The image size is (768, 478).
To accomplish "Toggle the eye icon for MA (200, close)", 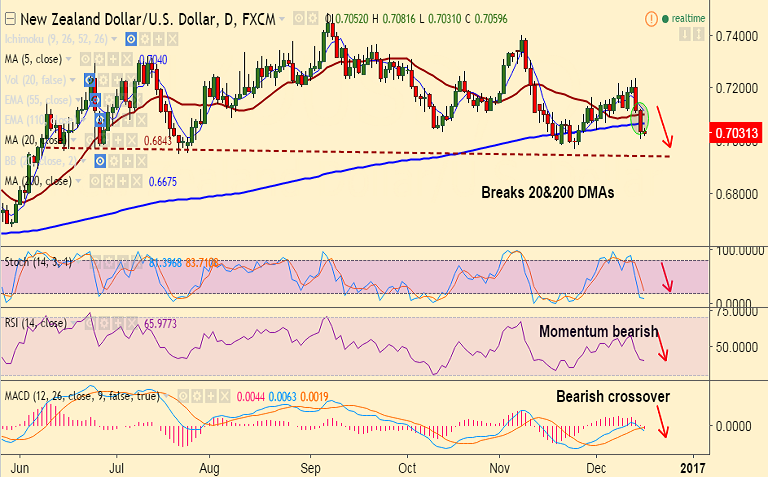I will (95, 182).
